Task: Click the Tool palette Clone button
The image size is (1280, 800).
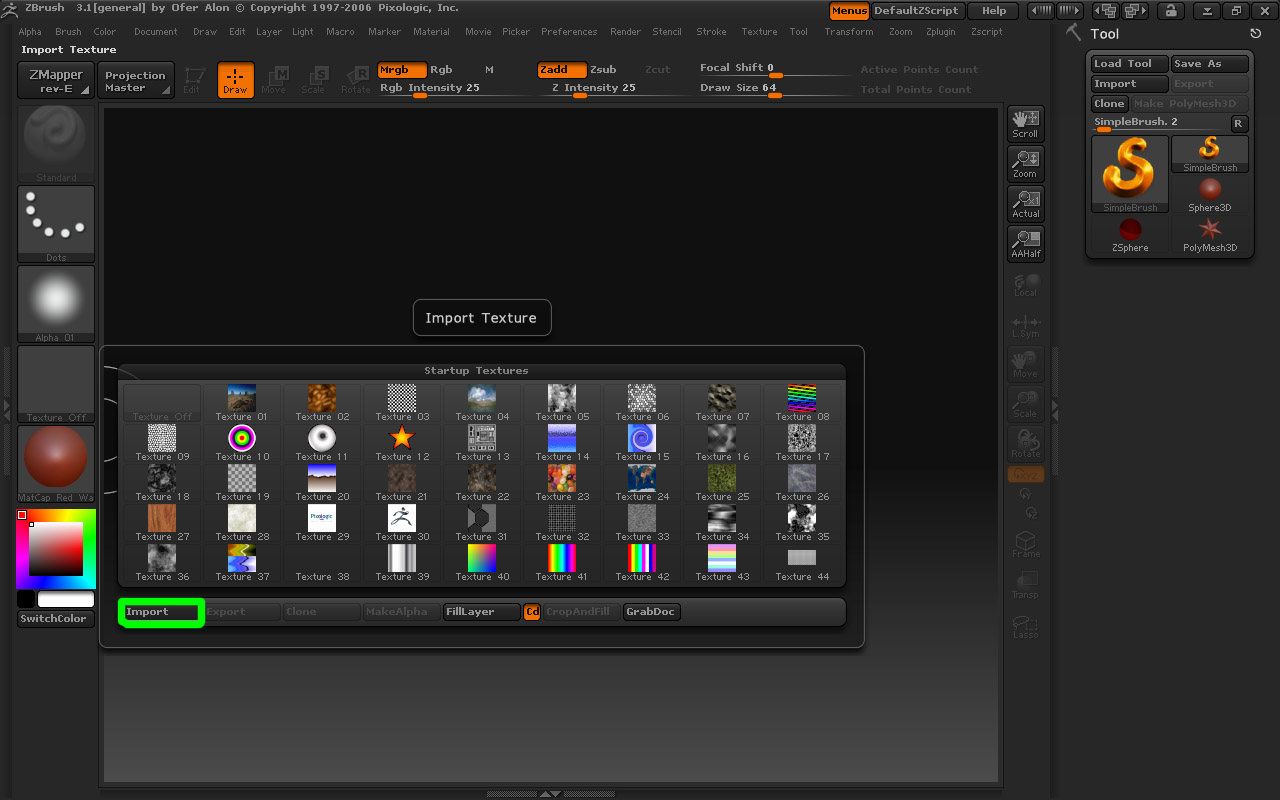Action: point(1109,104)
